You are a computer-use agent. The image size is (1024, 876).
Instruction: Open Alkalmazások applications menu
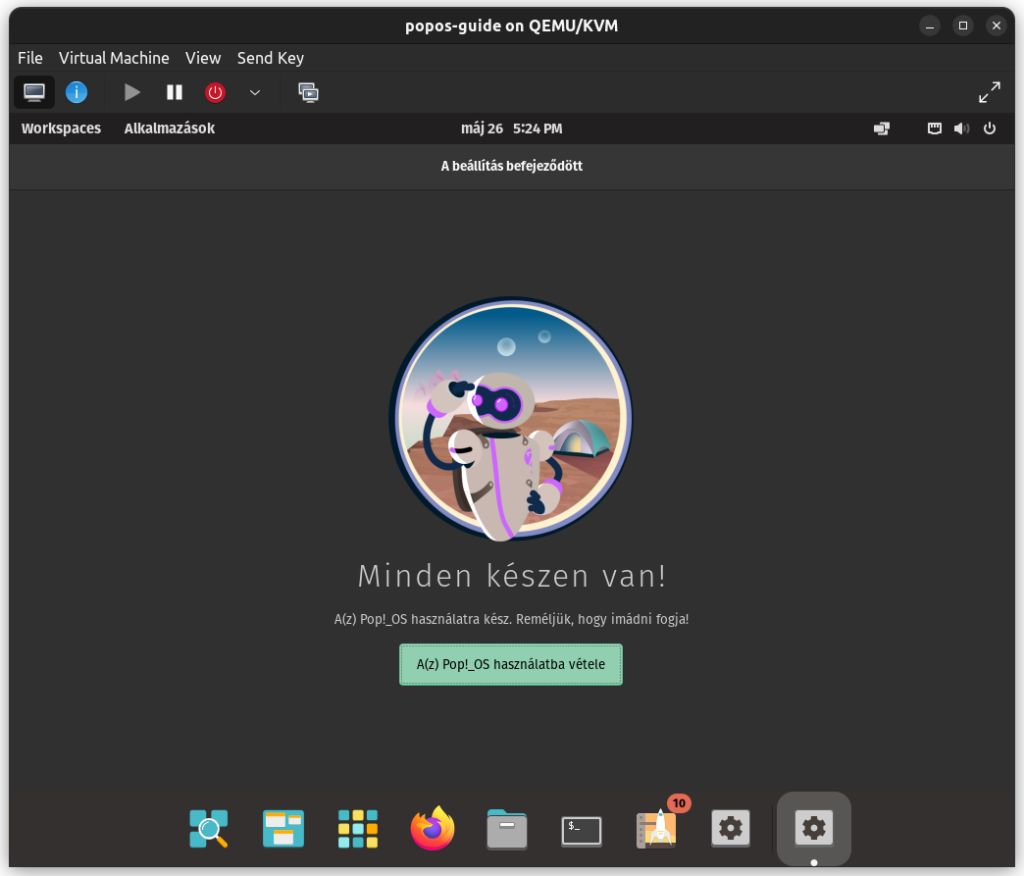click(170, 128)
